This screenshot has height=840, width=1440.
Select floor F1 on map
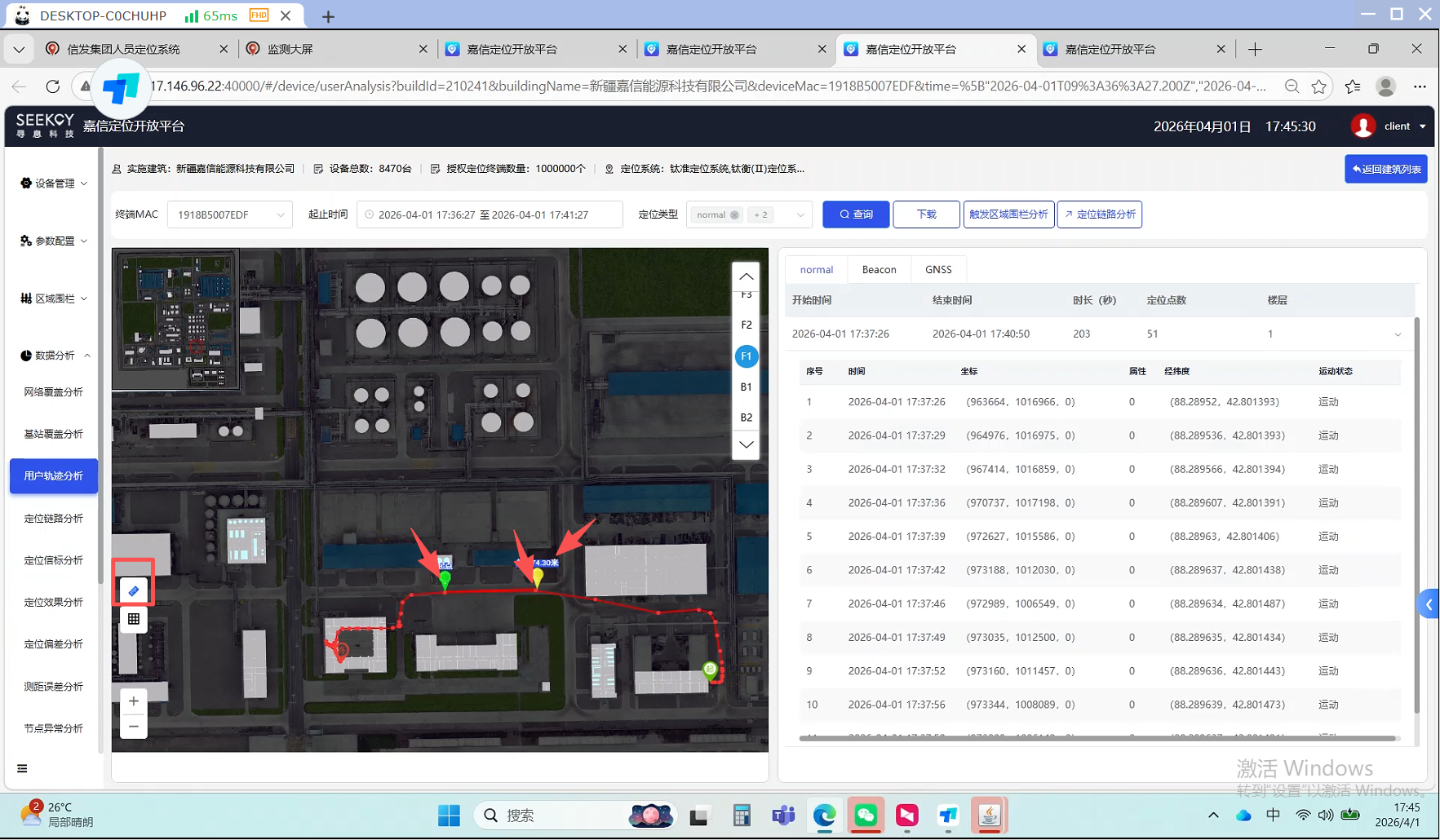(746, 356)
